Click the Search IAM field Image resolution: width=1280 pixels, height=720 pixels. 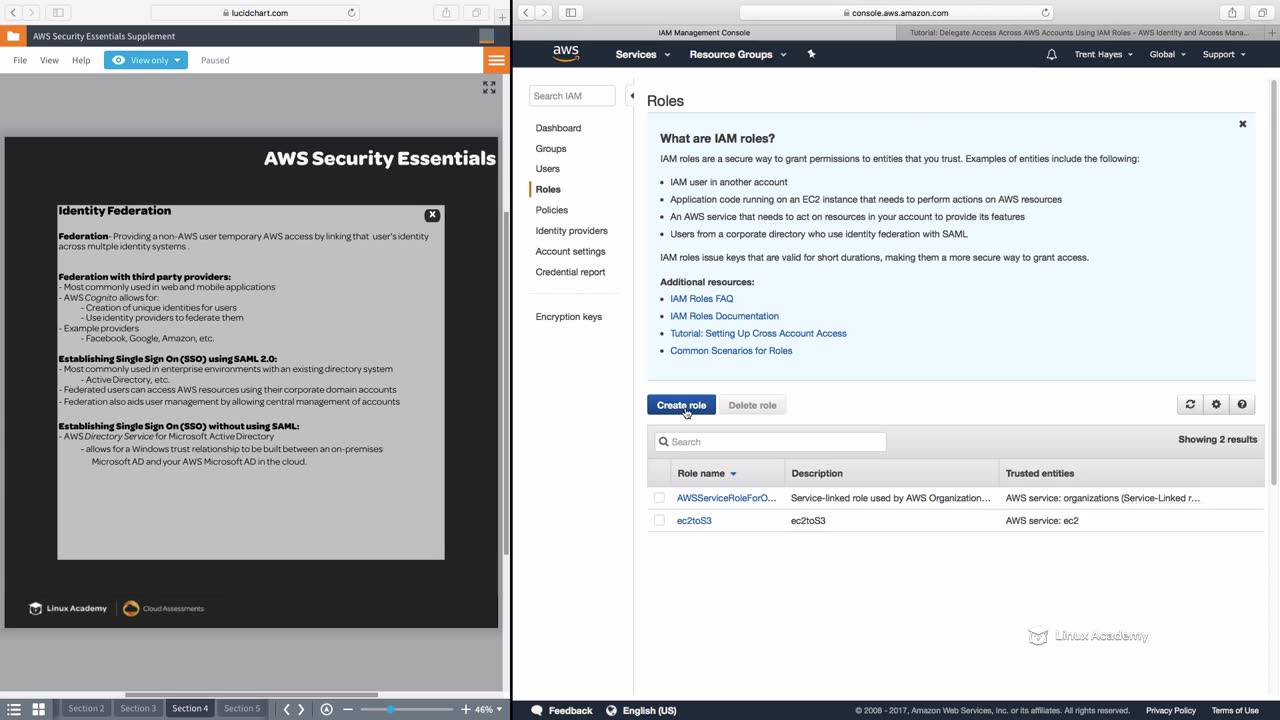pos(572,96)
